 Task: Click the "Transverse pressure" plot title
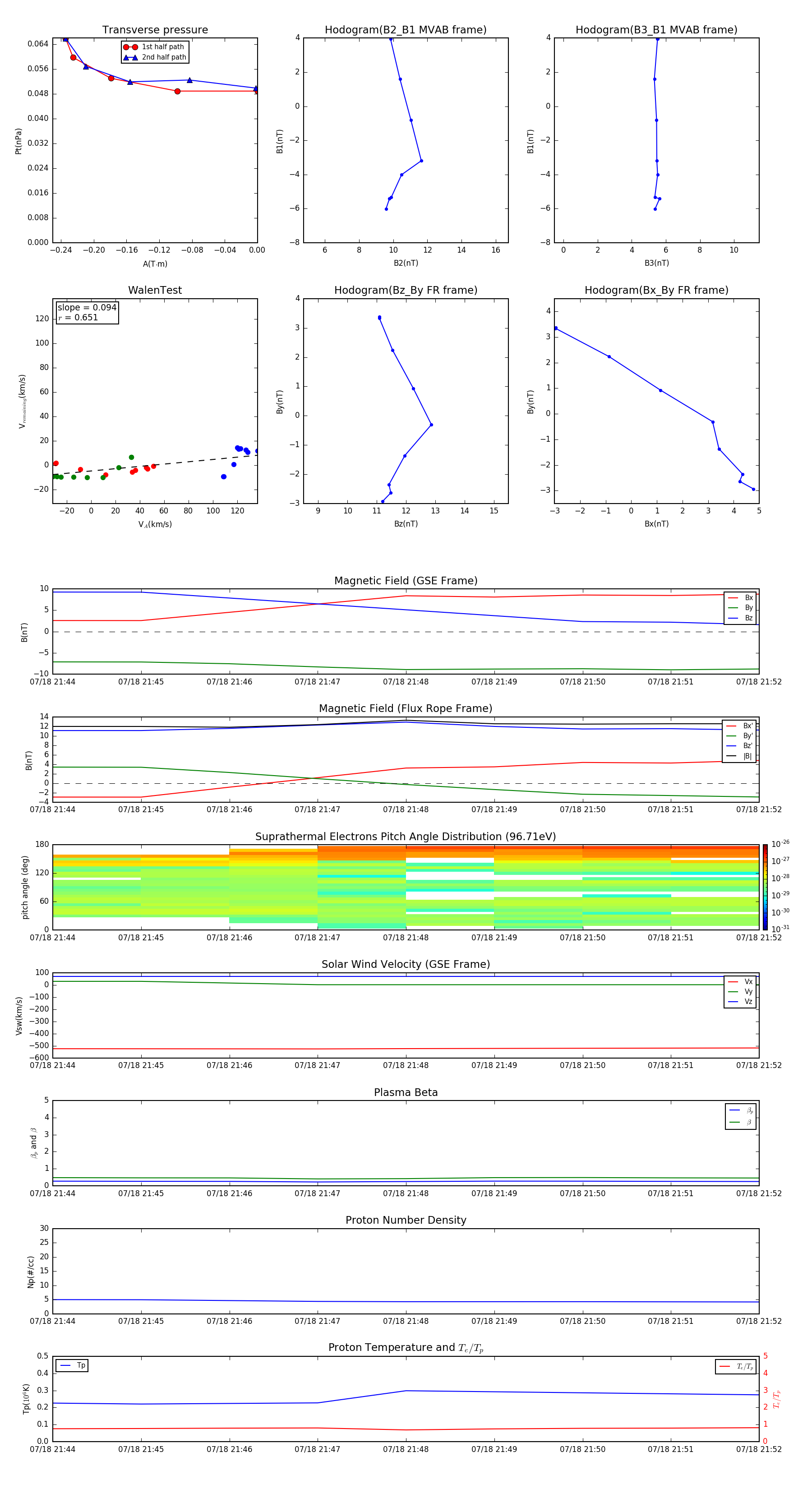pos(155,30)
